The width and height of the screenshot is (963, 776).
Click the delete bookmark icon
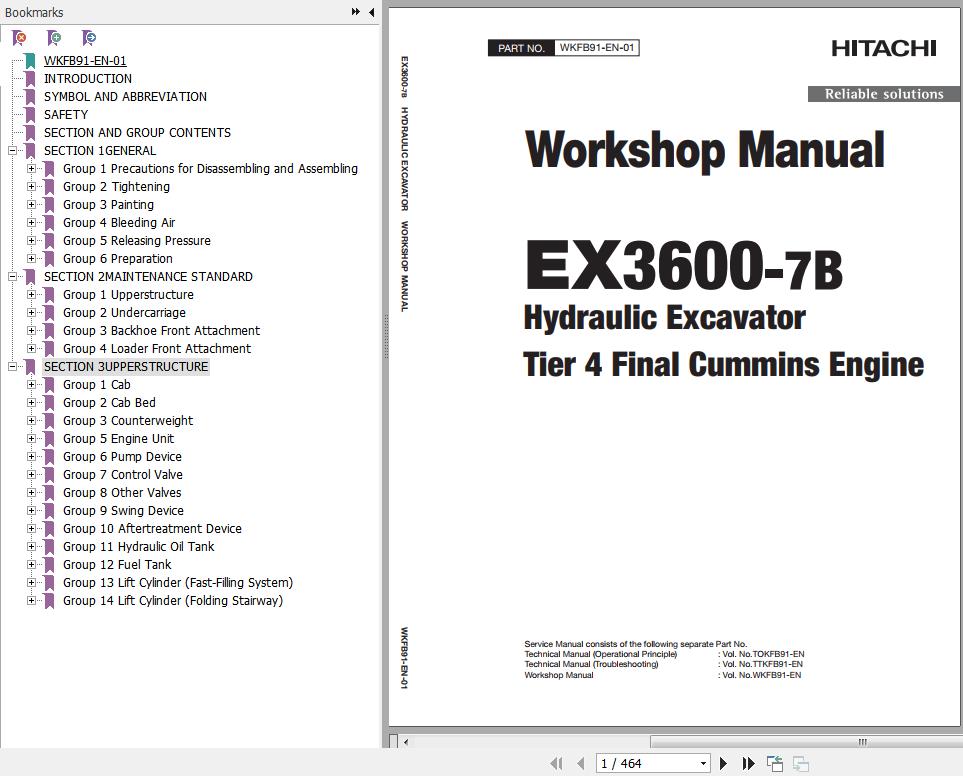click(x=19, y=38)
